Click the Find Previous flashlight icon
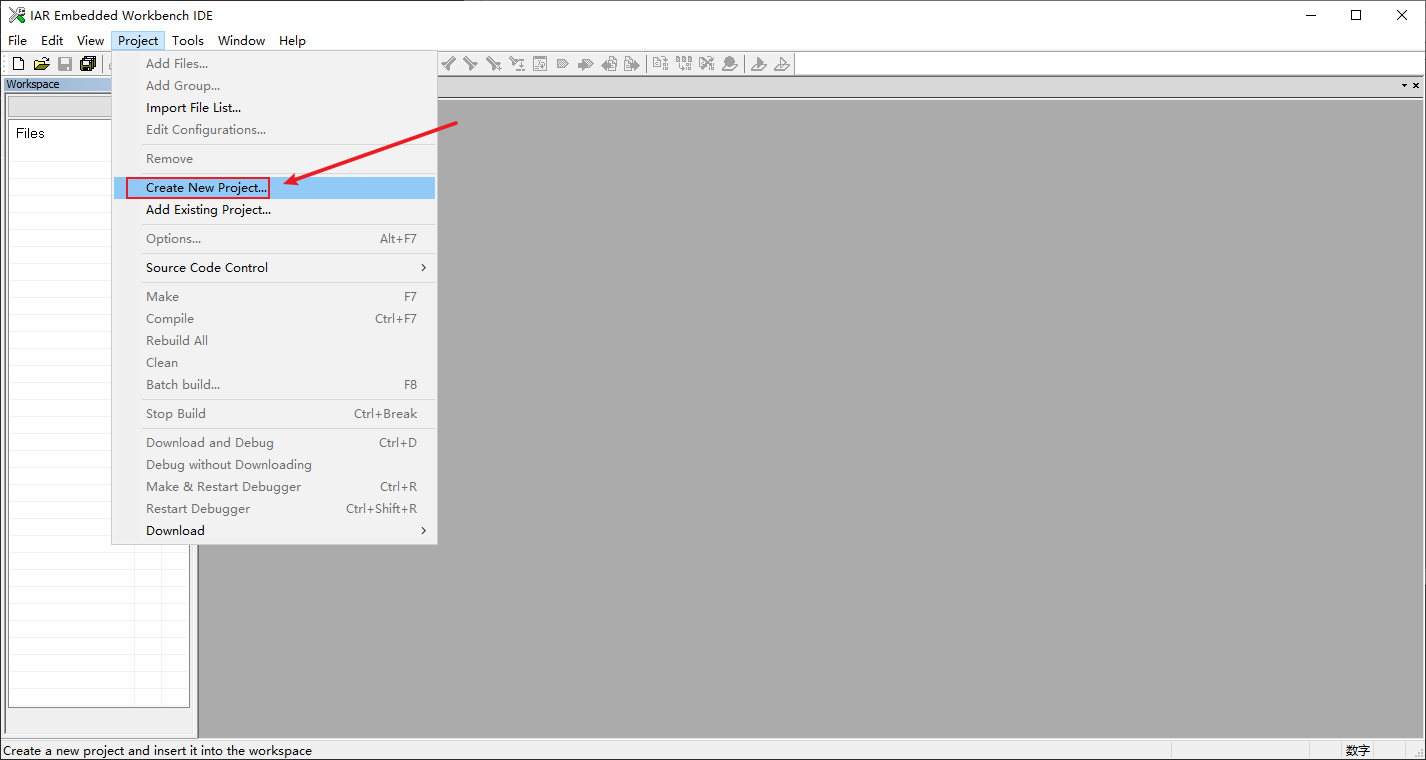 coord(448,64)
